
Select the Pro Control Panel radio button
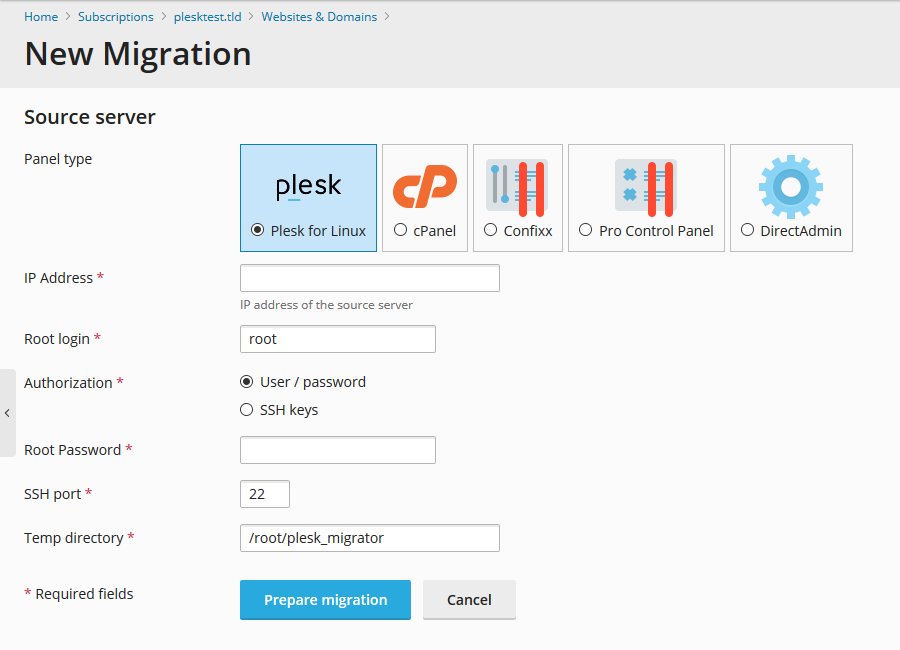586,230
